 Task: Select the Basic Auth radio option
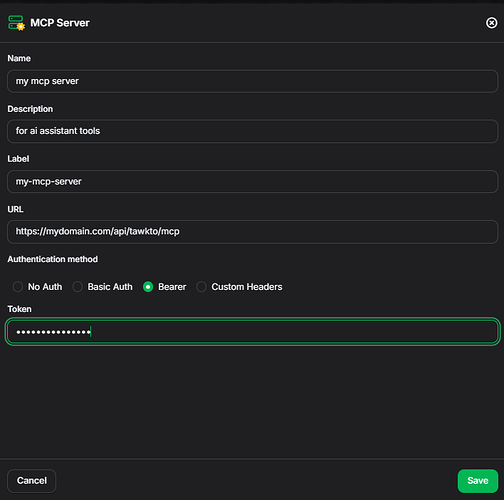tap(77, 287)
